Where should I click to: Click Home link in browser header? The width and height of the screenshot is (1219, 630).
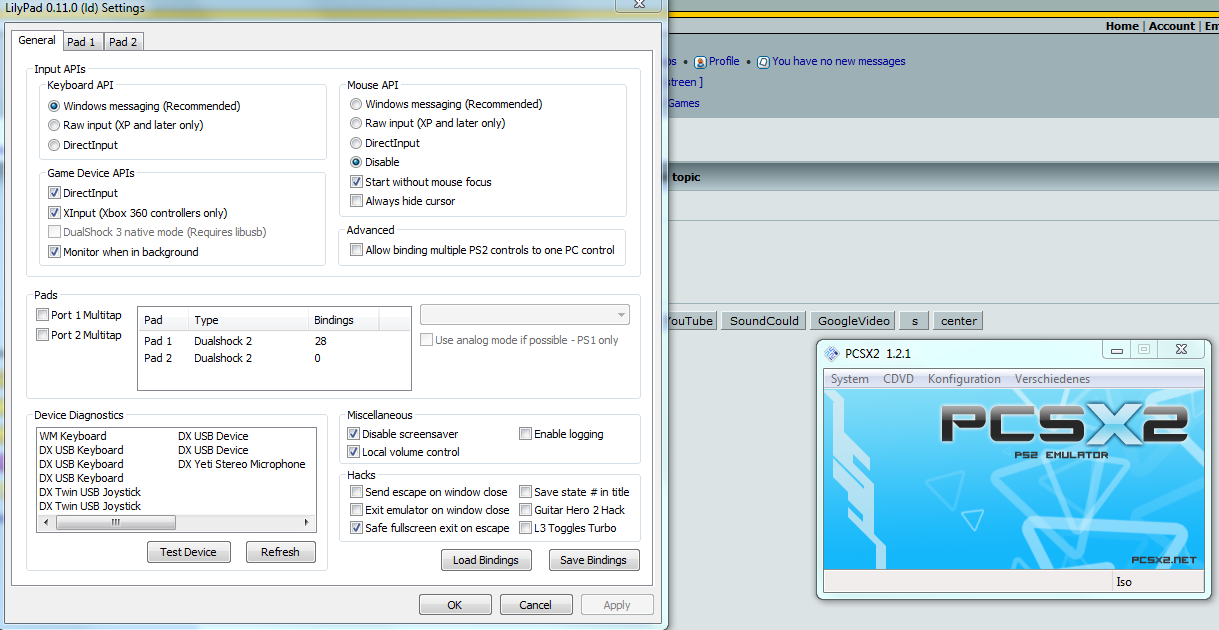tap(1122, 26)
